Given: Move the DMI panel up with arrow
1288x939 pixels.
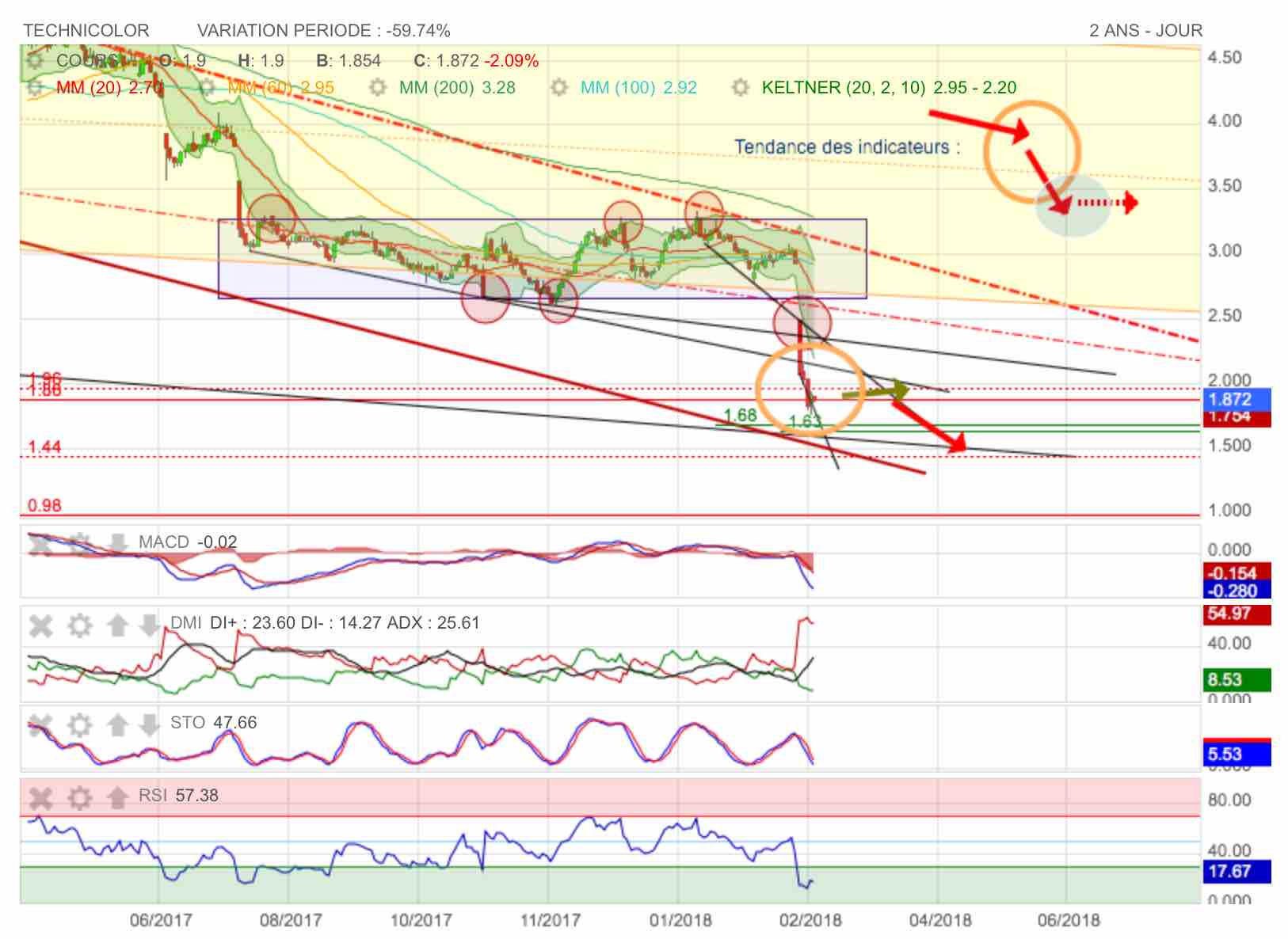Looking at the screenshot, I should tap(117, 626).
